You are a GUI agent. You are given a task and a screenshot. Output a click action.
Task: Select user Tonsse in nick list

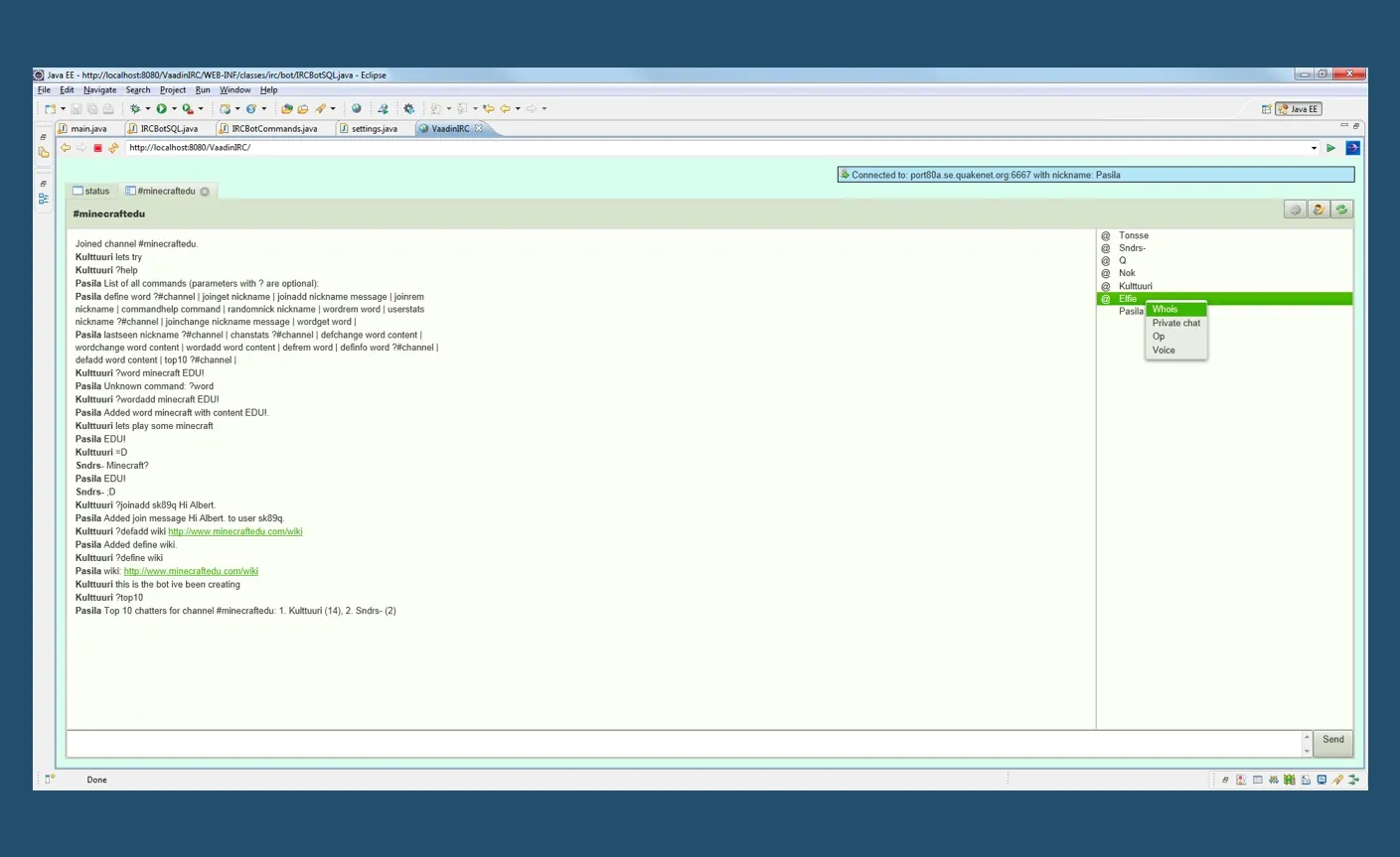point(1134,235)
